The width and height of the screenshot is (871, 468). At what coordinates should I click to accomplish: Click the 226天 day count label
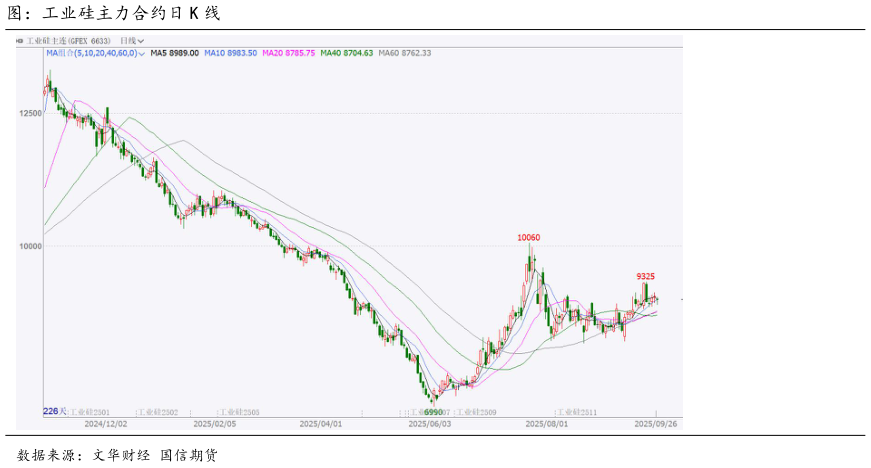click(55, 411)
